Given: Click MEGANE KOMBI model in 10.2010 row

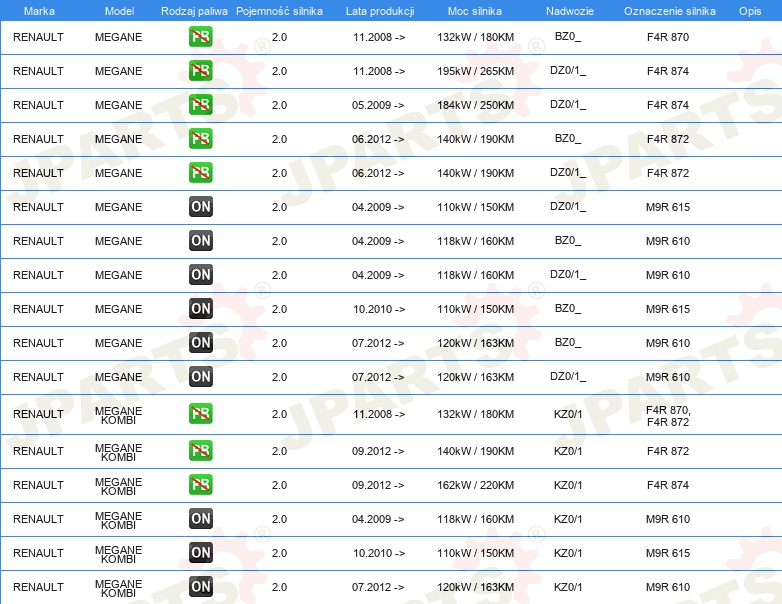Looking at the screenshot, I should point(118,554).
